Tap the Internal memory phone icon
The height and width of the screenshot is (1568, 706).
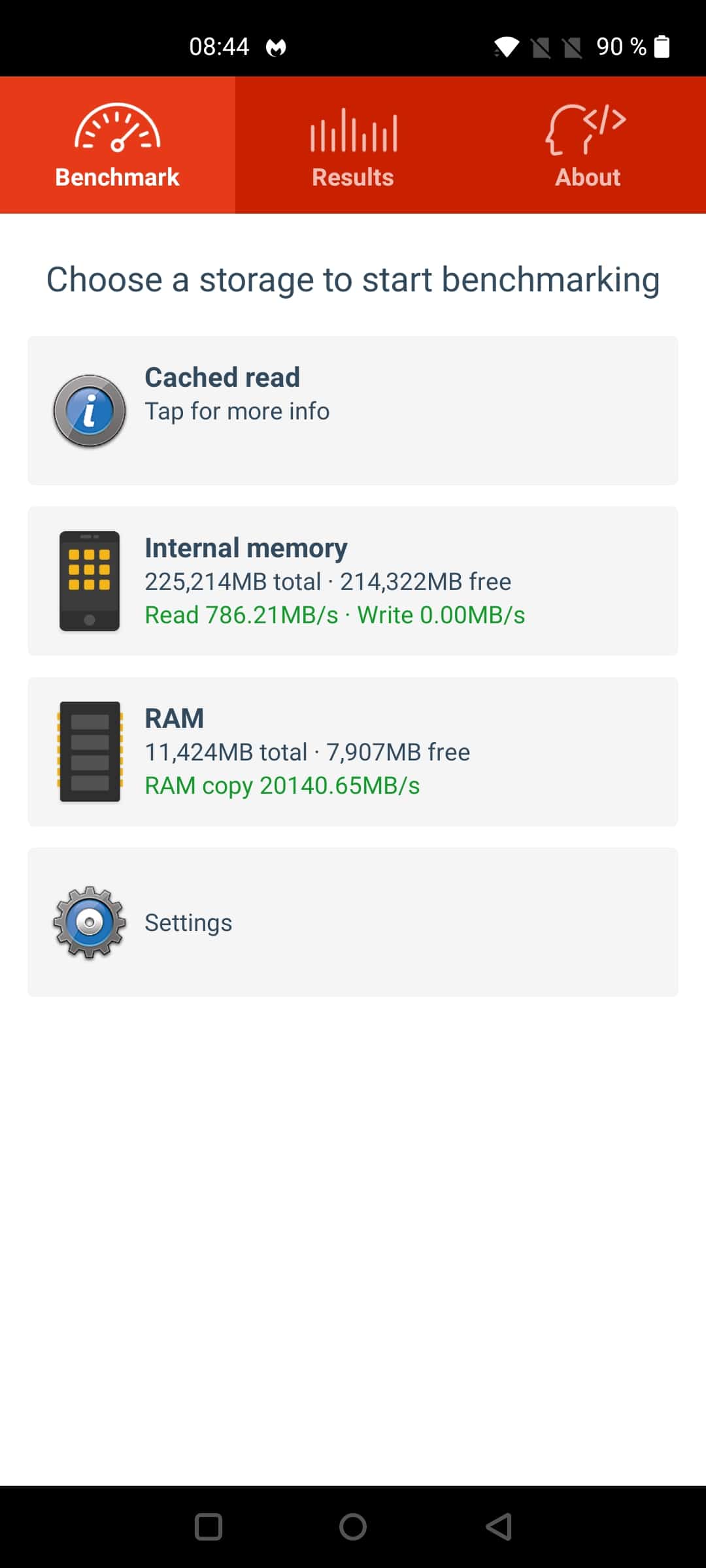pyautogui.click(x=90, y=581)
